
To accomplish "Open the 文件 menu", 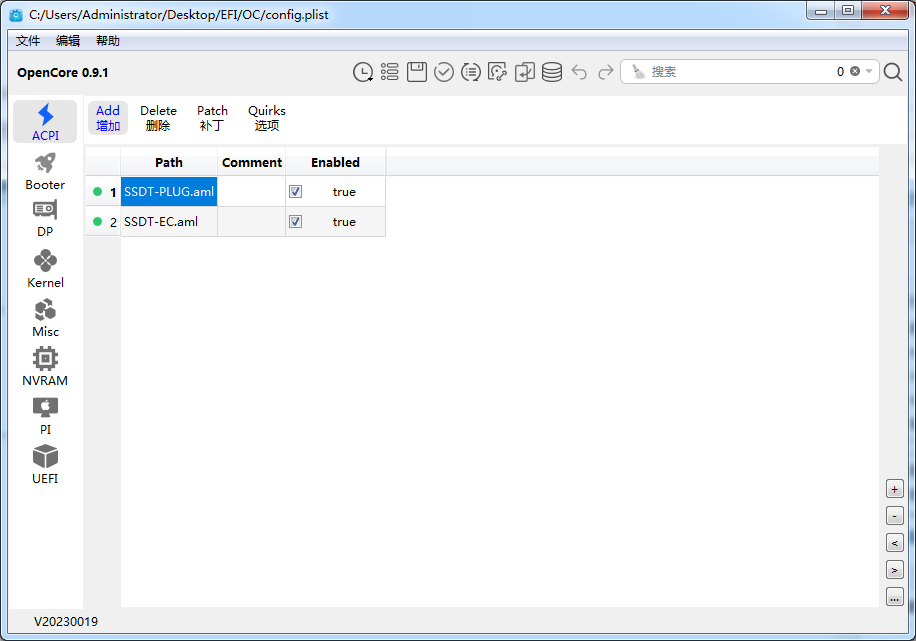I will pyautogui.click(x=28, y=41).
